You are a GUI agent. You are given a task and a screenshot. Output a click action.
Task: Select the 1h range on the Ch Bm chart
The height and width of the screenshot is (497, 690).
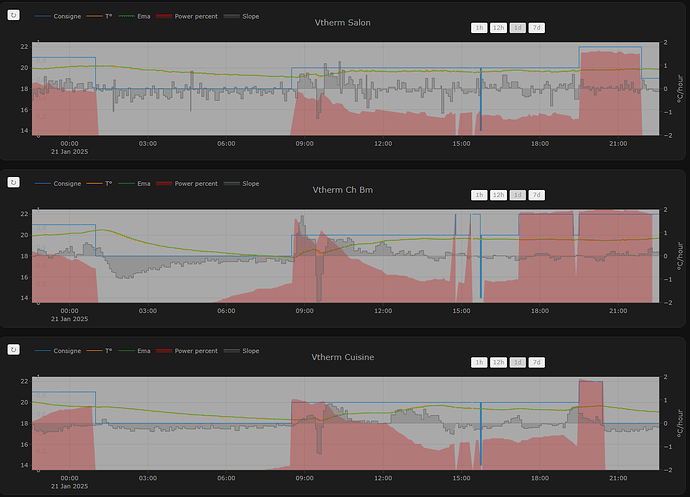point(479,195)
